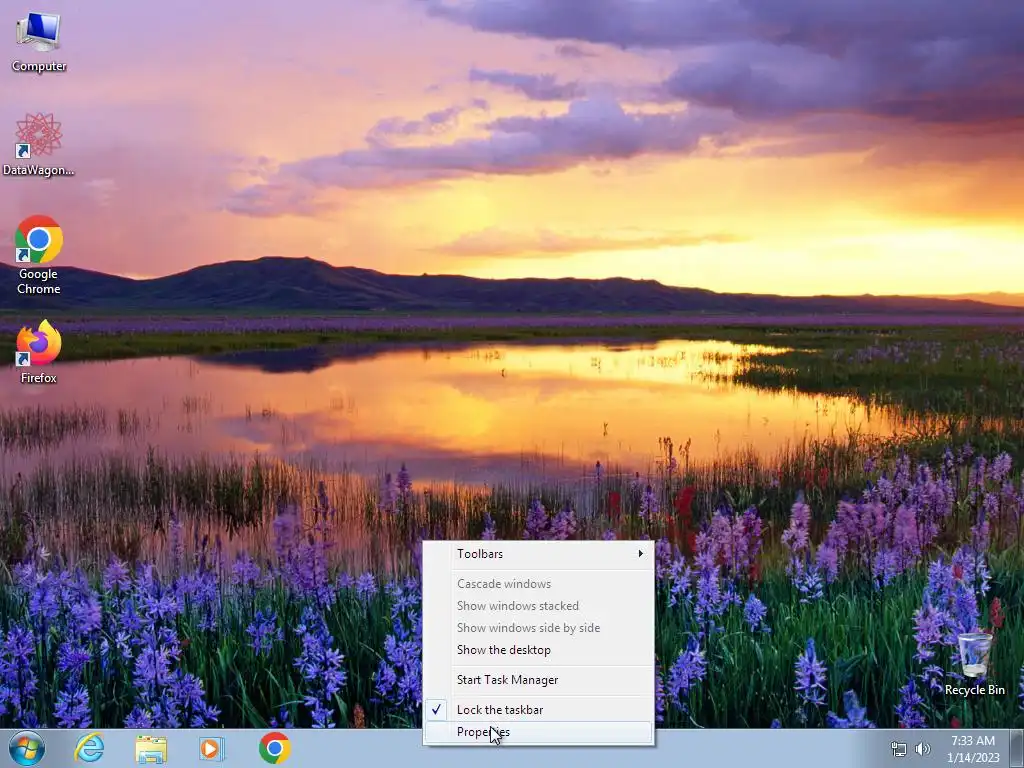
Task: Launch Windows Media Player from taskbar
Action: (x=212, y=748)
